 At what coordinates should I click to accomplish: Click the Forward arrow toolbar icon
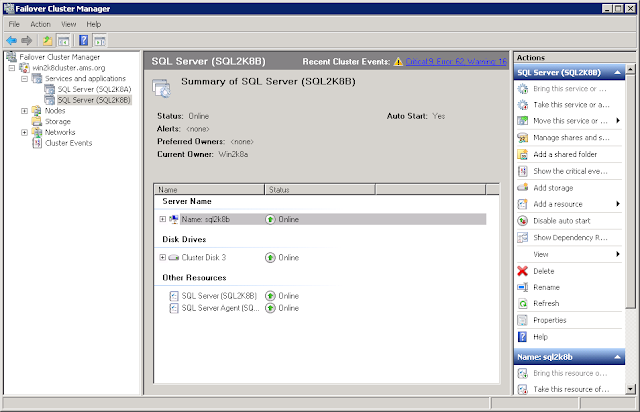(27, 40)
